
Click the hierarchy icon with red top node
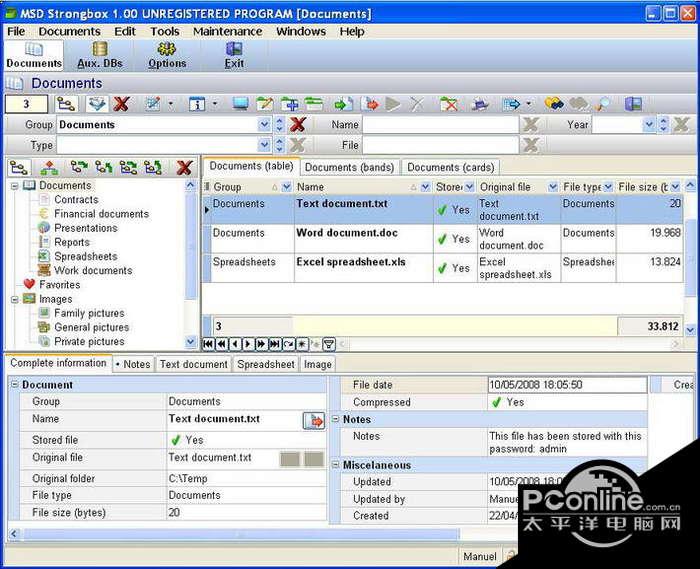pyautogui.click(x=49, y=168)
